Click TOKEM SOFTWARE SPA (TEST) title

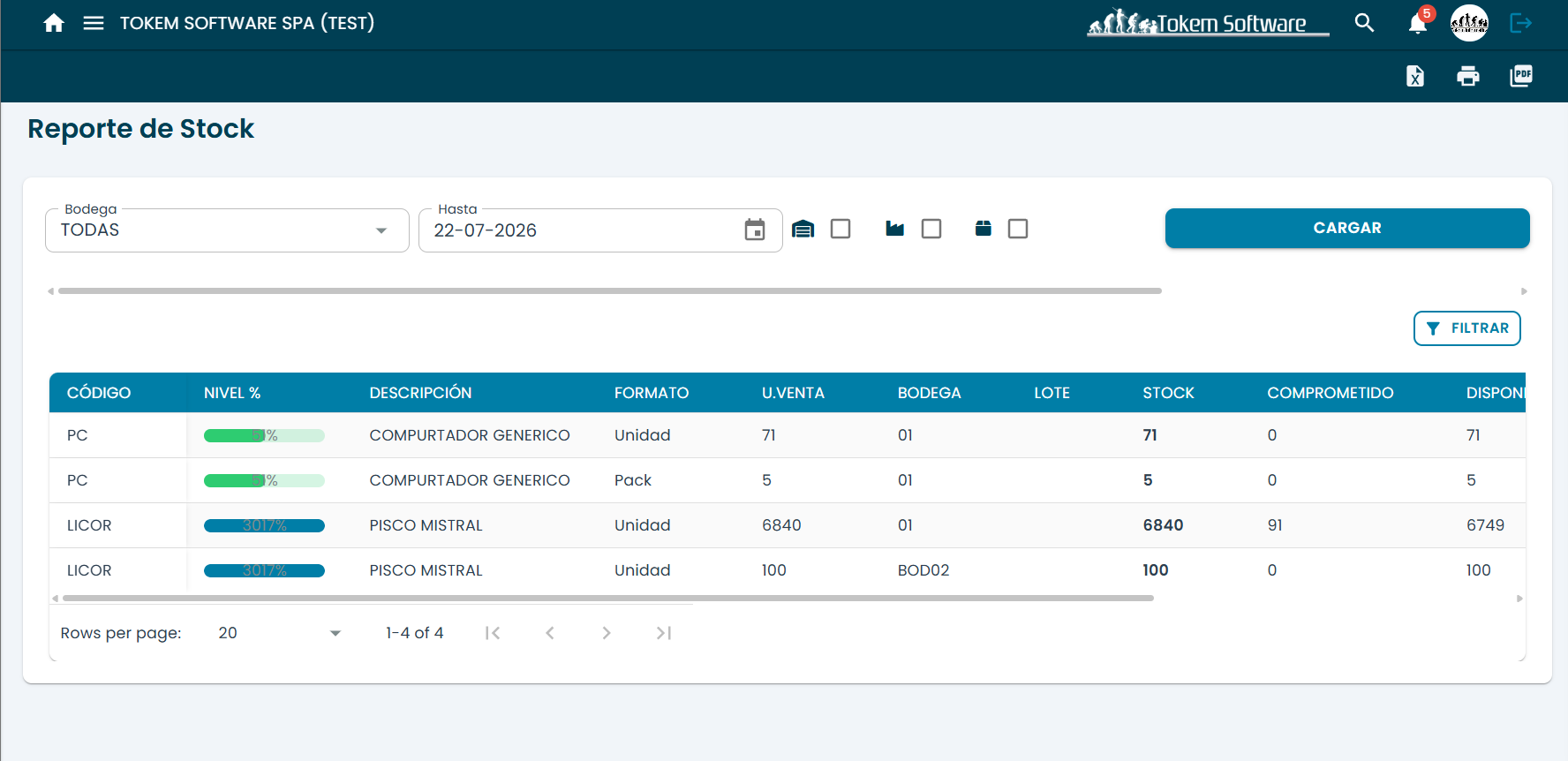[x=247, y=23]
